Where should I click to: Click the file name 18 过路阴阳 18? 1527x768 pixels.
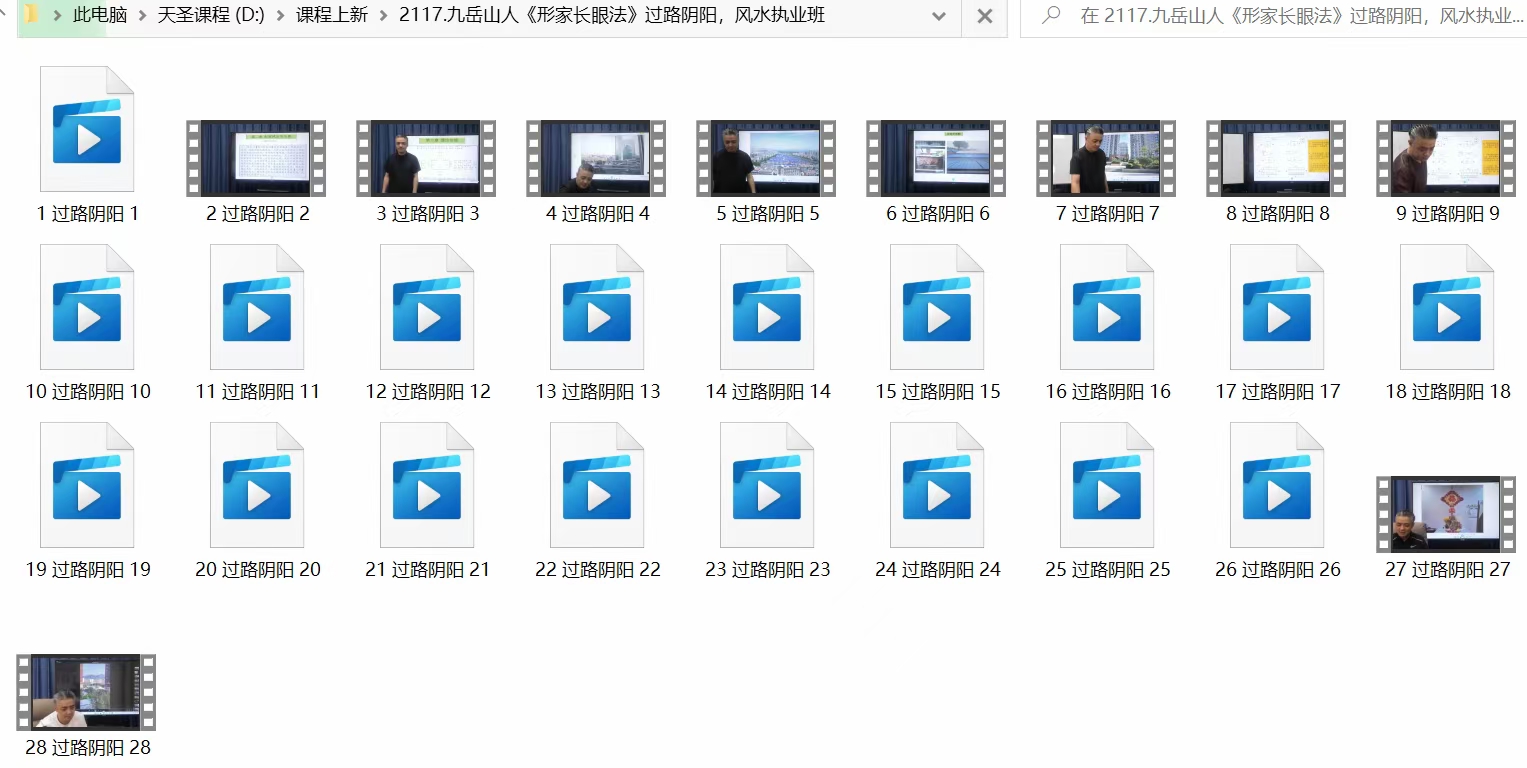[1448, 391]
